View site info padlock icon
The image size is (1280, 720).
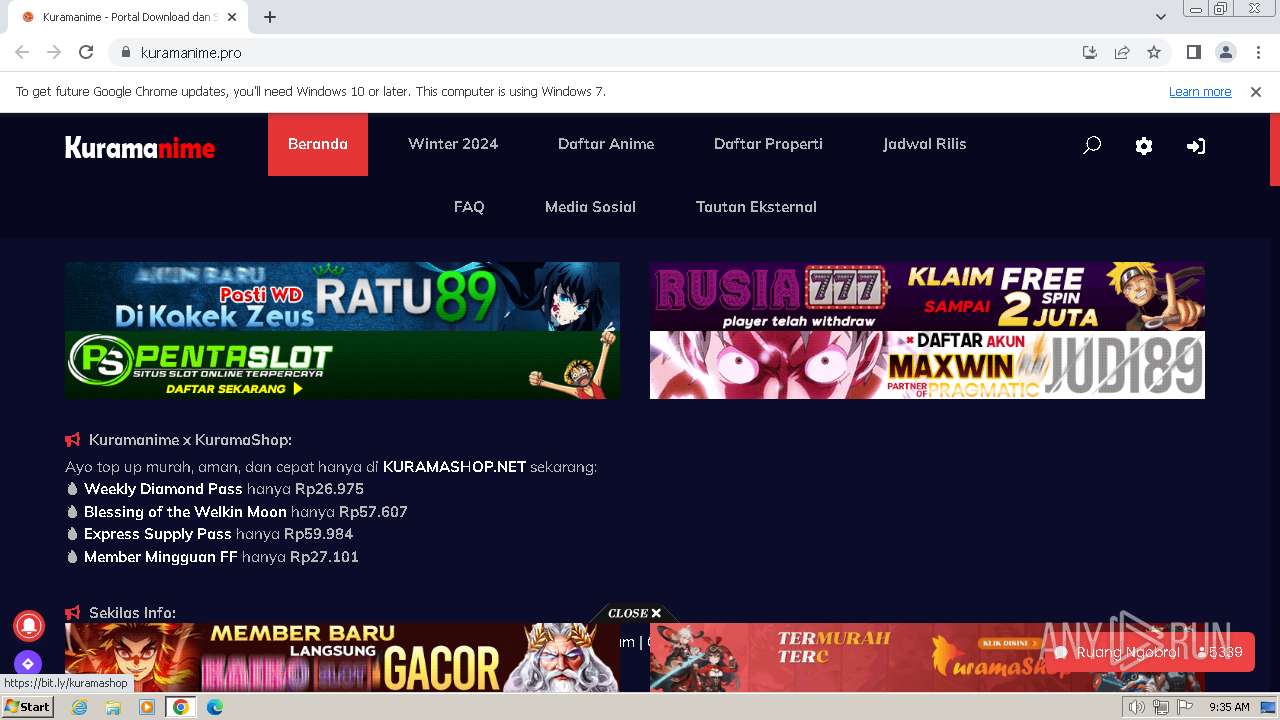coord(125,52)
